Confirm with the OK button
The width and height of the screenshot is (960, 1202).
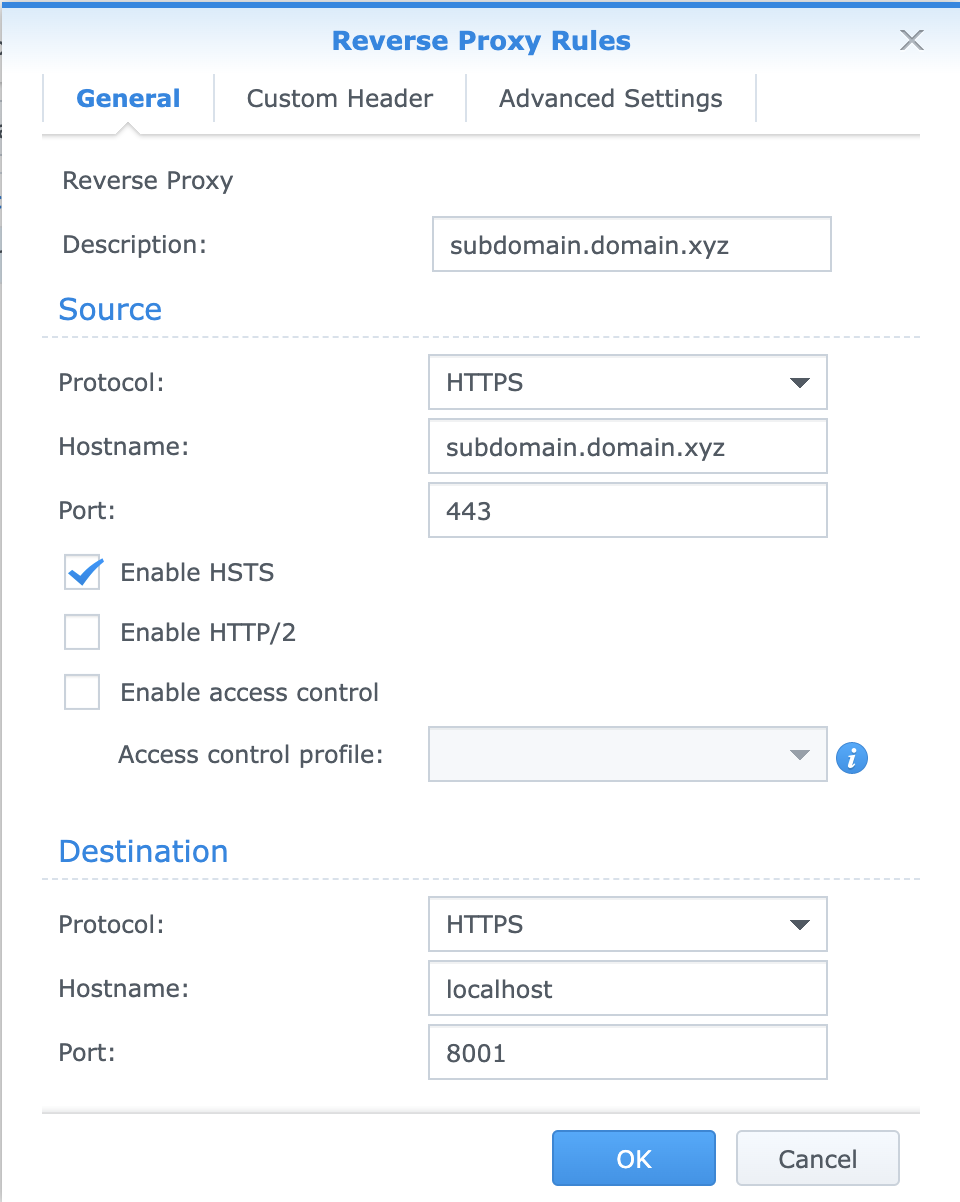coord(634,1158)
